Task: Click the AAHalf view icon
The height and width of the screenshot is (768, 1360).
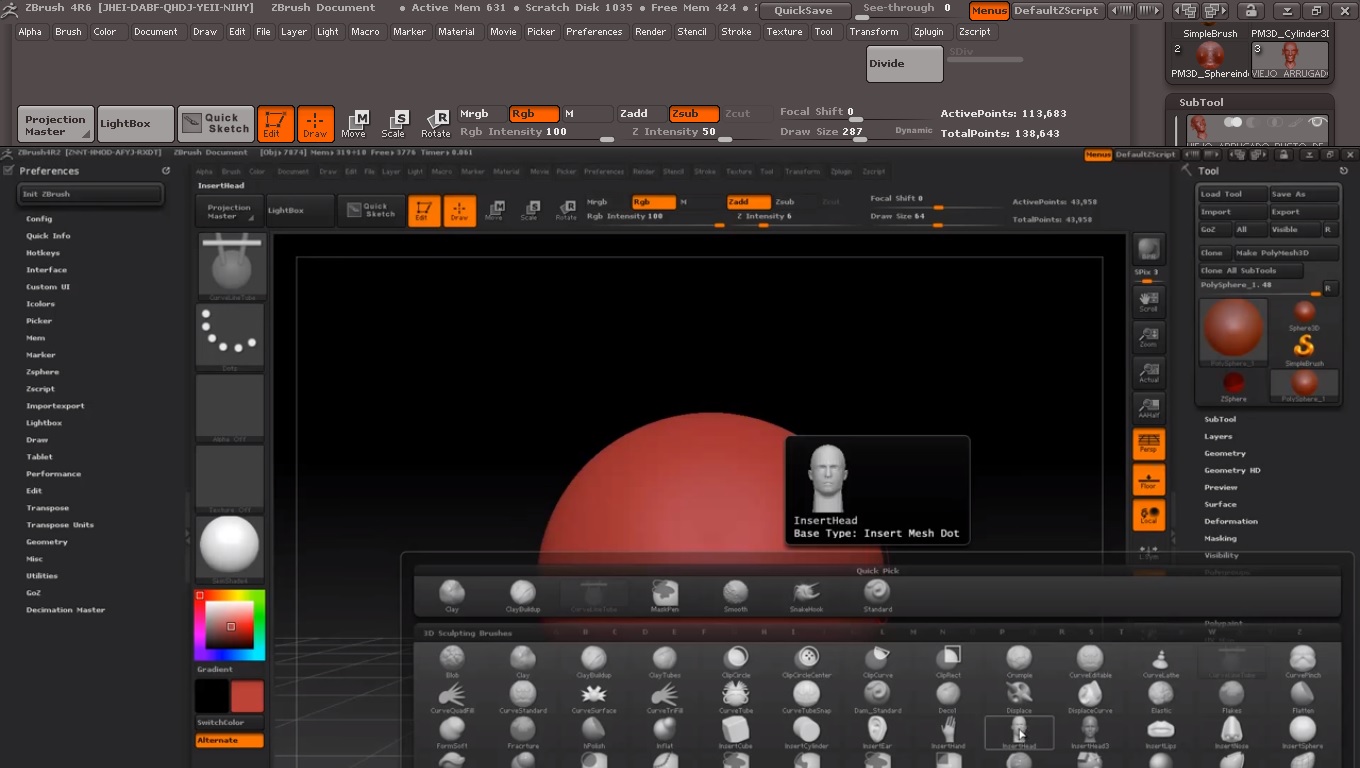Action: tap(1148, 407)
